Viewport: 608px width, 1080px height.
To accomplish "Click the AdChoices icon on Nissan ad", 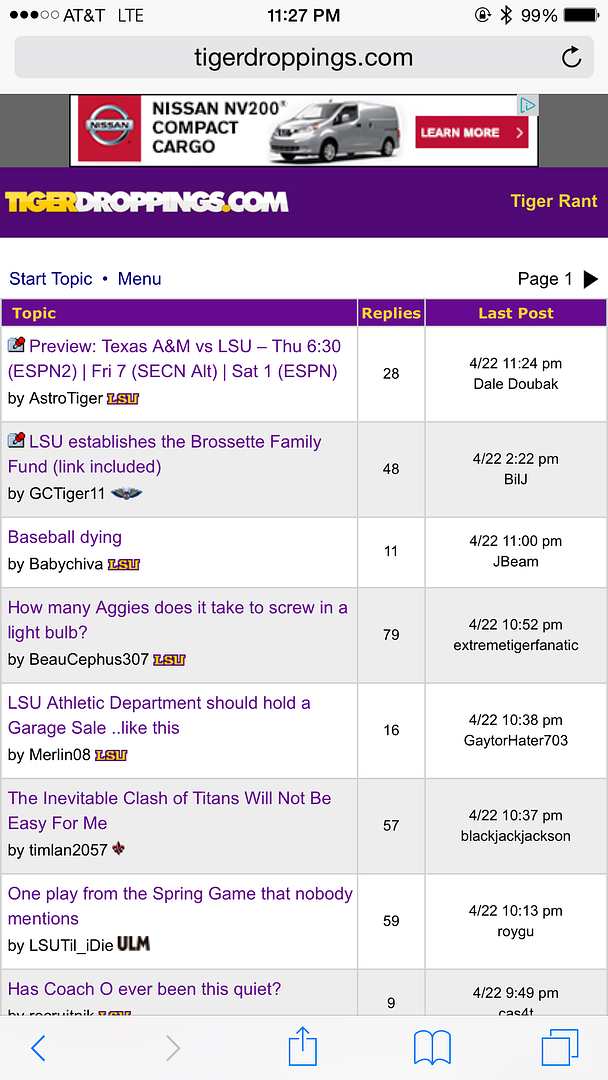I will pos(528,105).
